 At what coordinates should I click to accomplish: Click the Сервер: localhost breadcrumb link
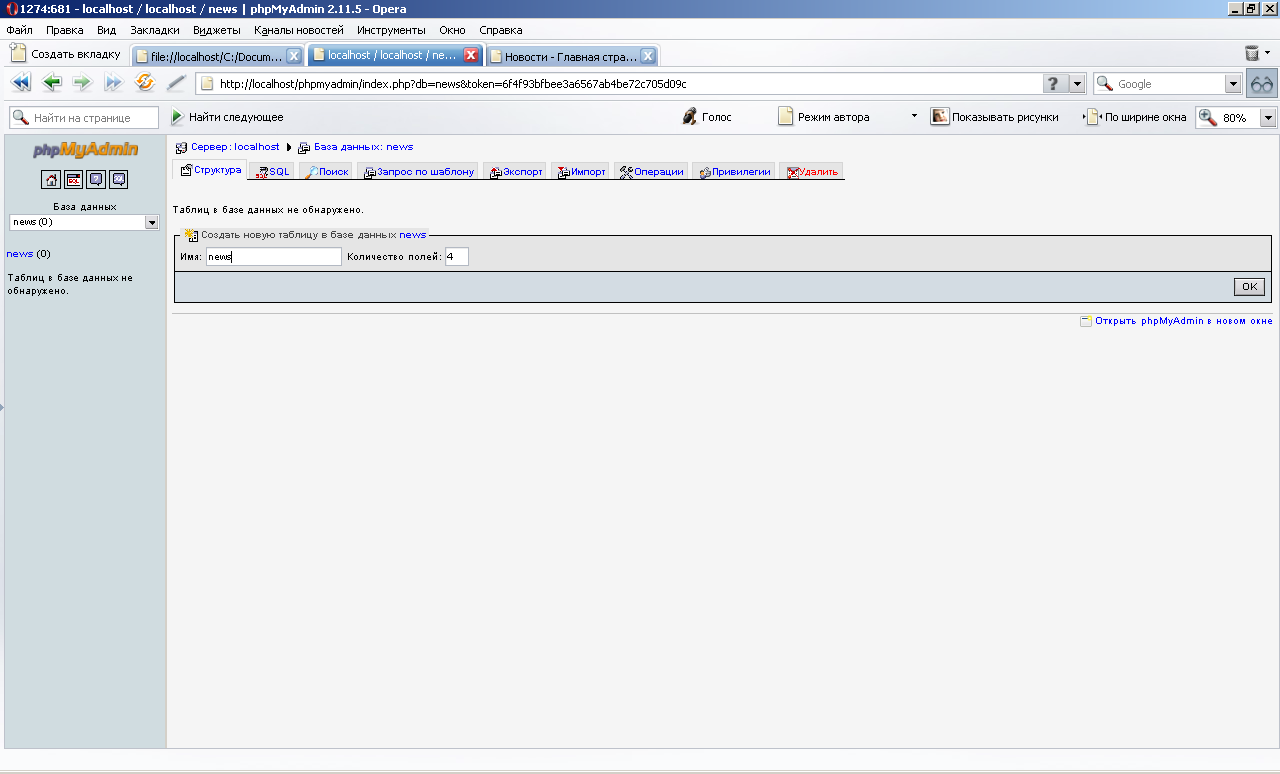point(235,147)
